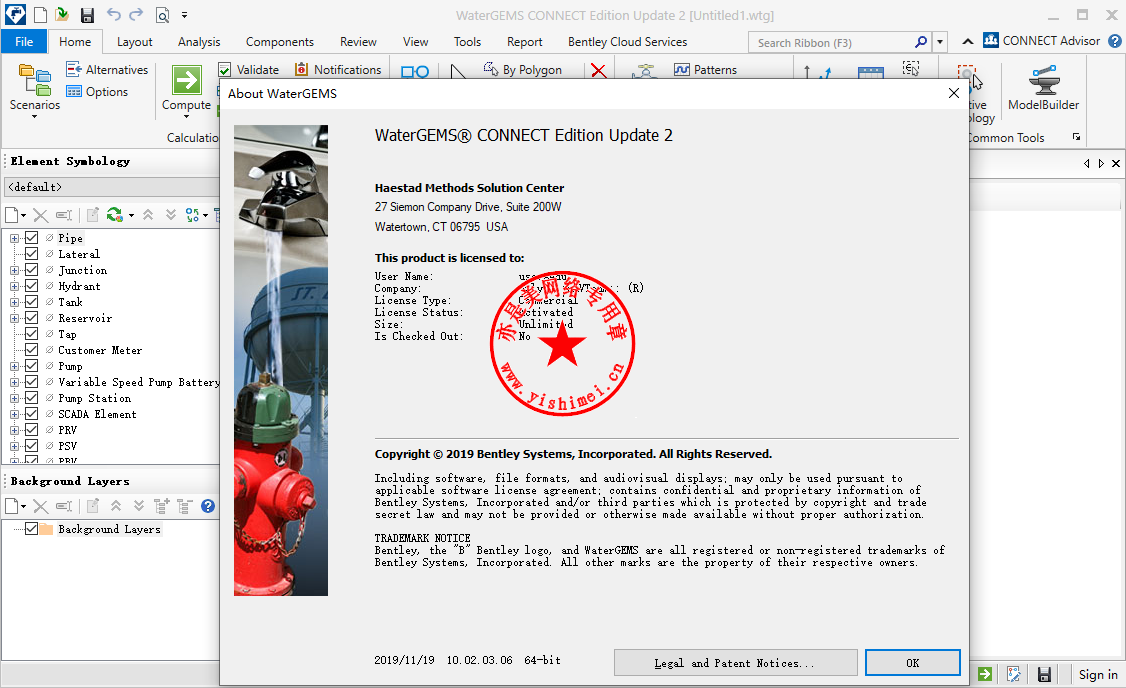1126x688 pixels.
Task: Close the About WaterGEMS dialog
Action: click(954, 93)
